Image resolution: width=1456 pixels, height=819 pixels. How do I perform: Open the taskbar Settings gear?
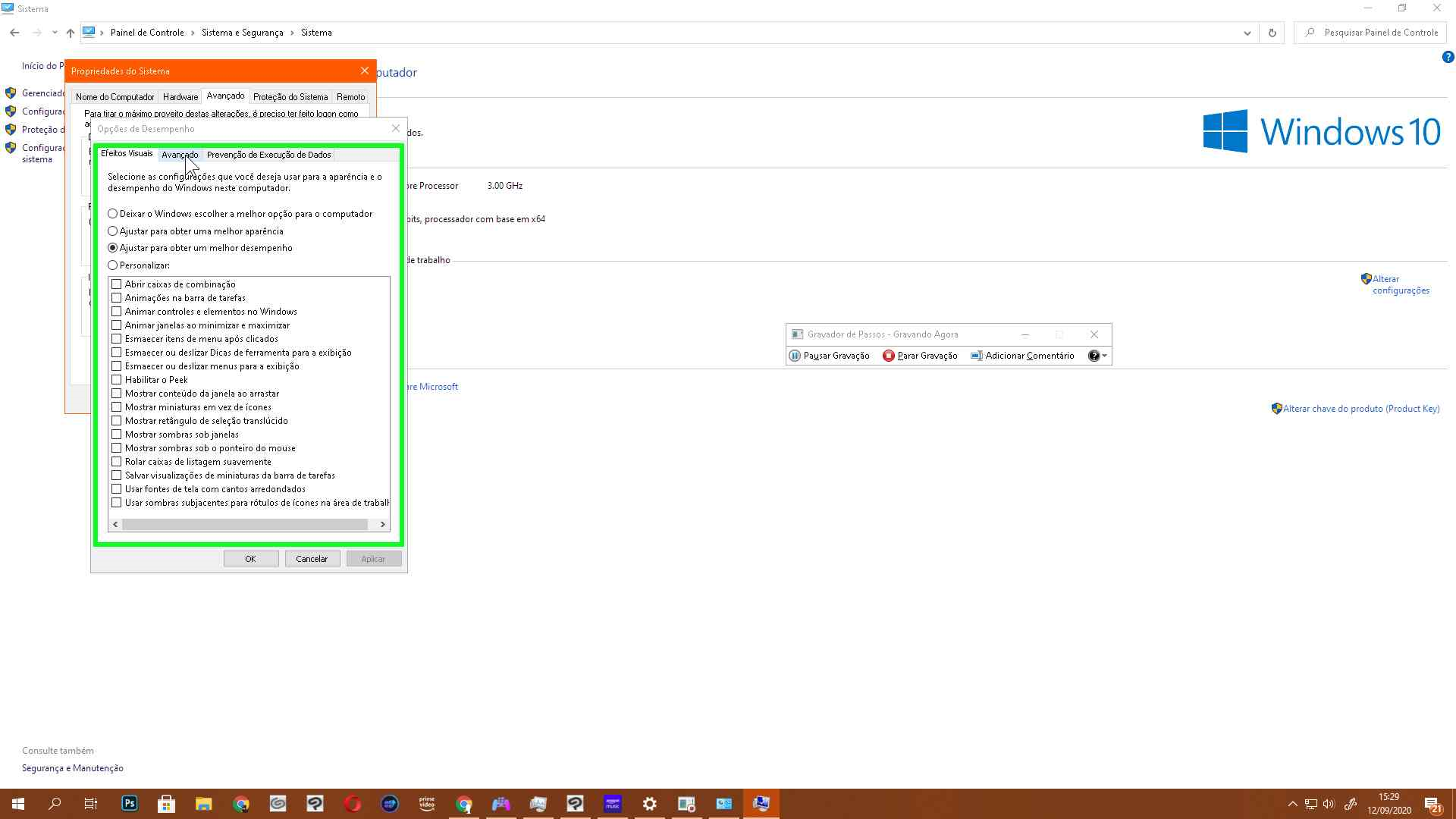(x=649, y=804)
